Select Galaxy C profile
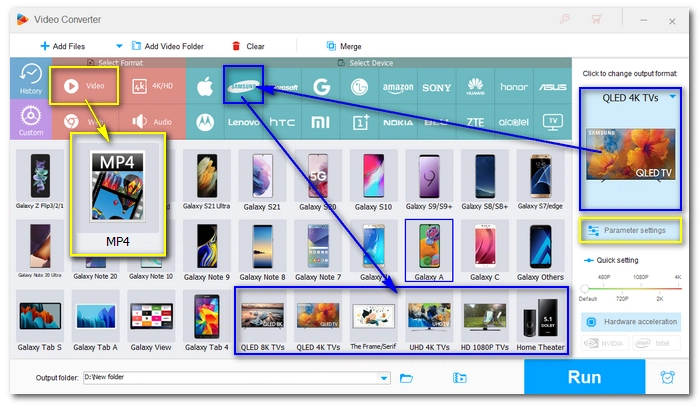 pos(484,251)
